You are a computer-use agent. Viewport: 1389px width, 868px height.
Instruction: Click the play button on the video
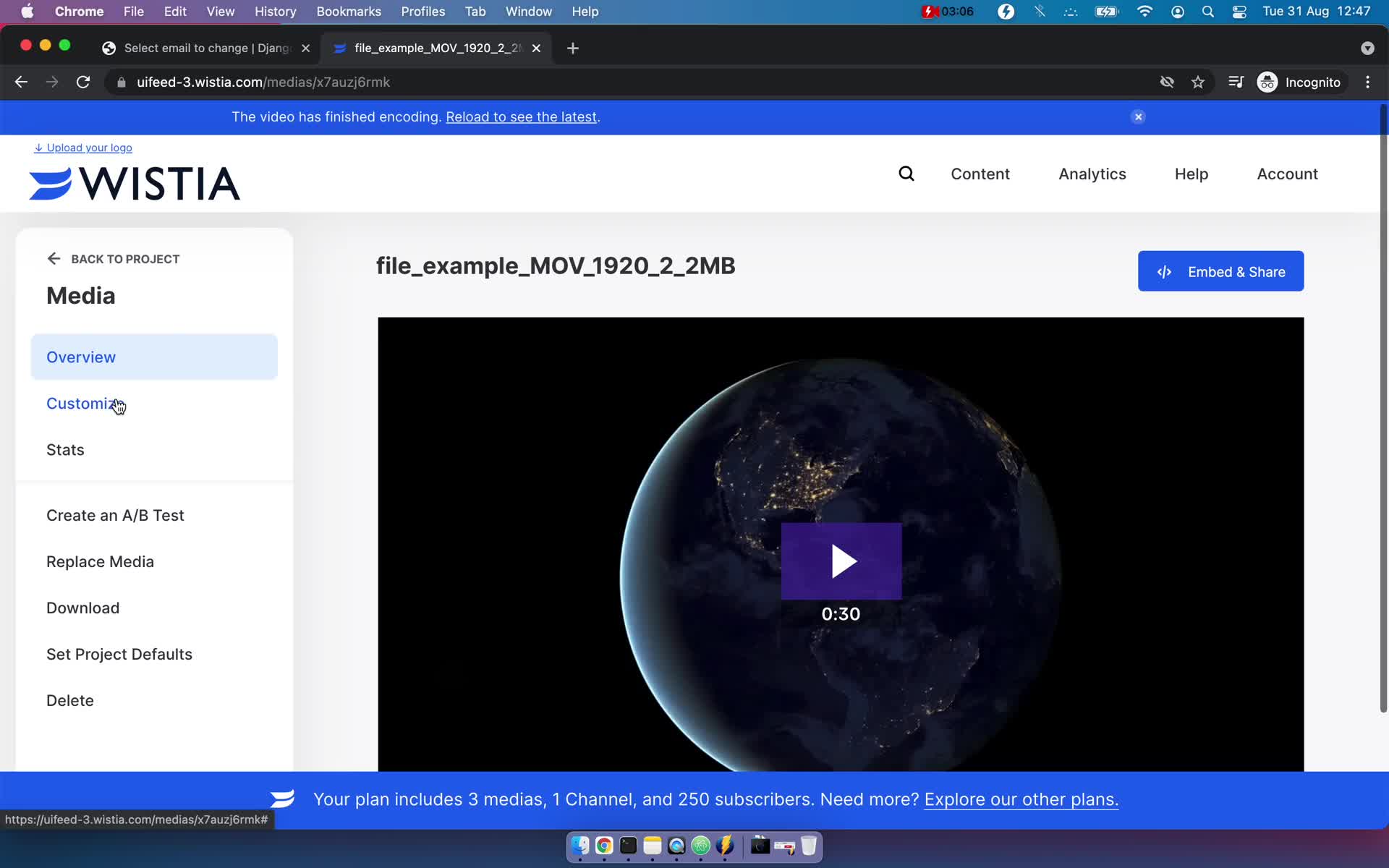coord(840,559)
